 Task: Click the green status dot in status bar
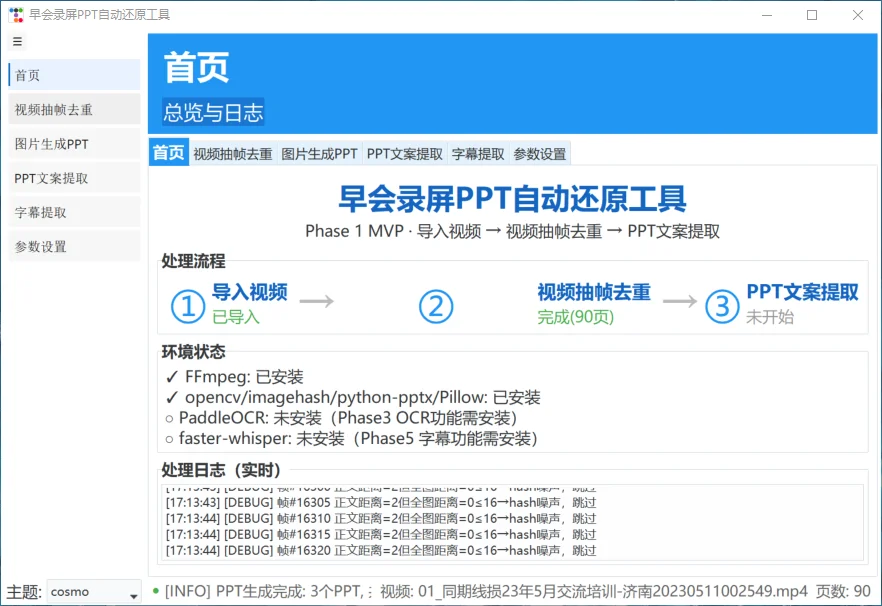tap(156, 591)
